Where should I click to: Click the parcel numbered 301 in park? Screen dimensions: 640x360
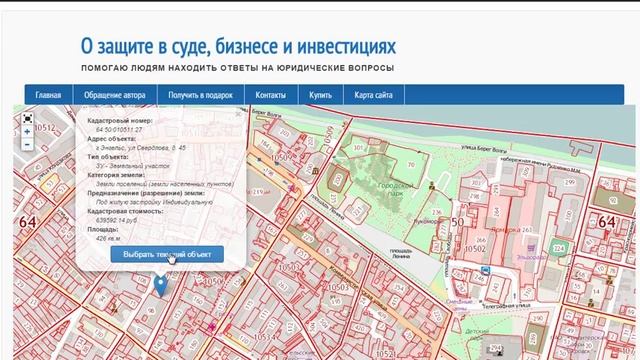tap(358, 148)
